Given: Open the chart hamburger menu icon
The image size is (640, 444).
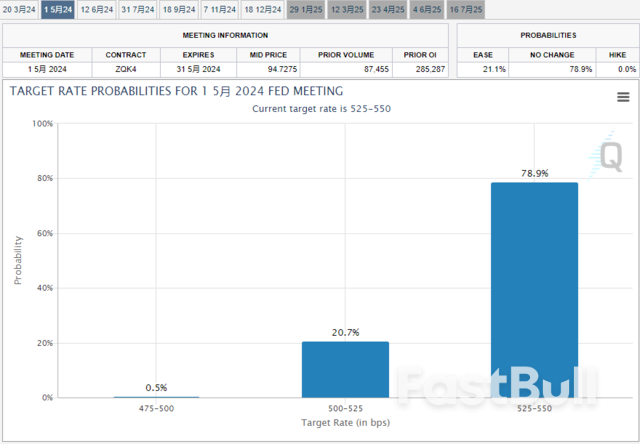Looking at the screenshot, I should click(x=623, y=97).
